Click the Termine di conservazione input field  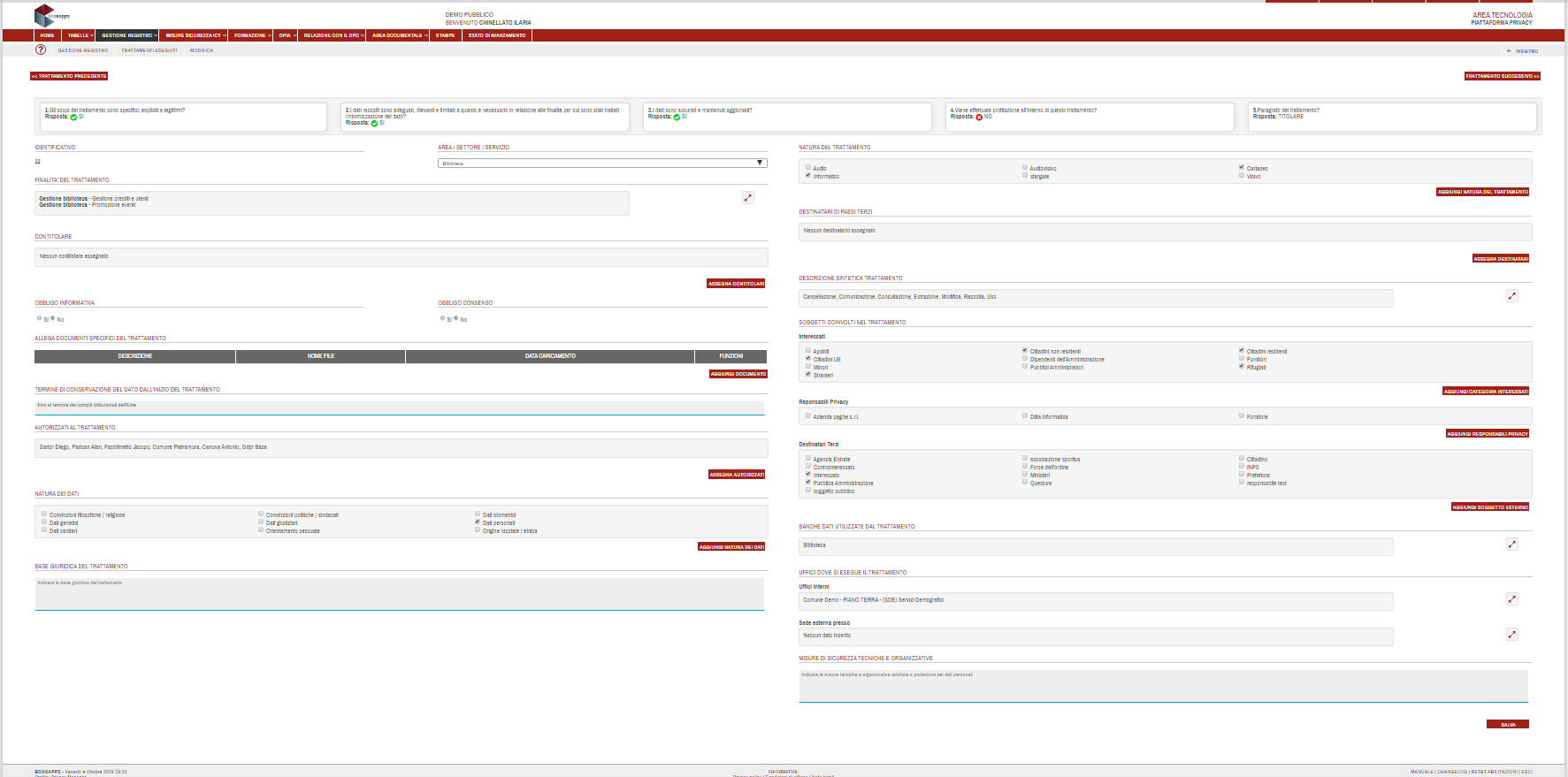(400, 408)
